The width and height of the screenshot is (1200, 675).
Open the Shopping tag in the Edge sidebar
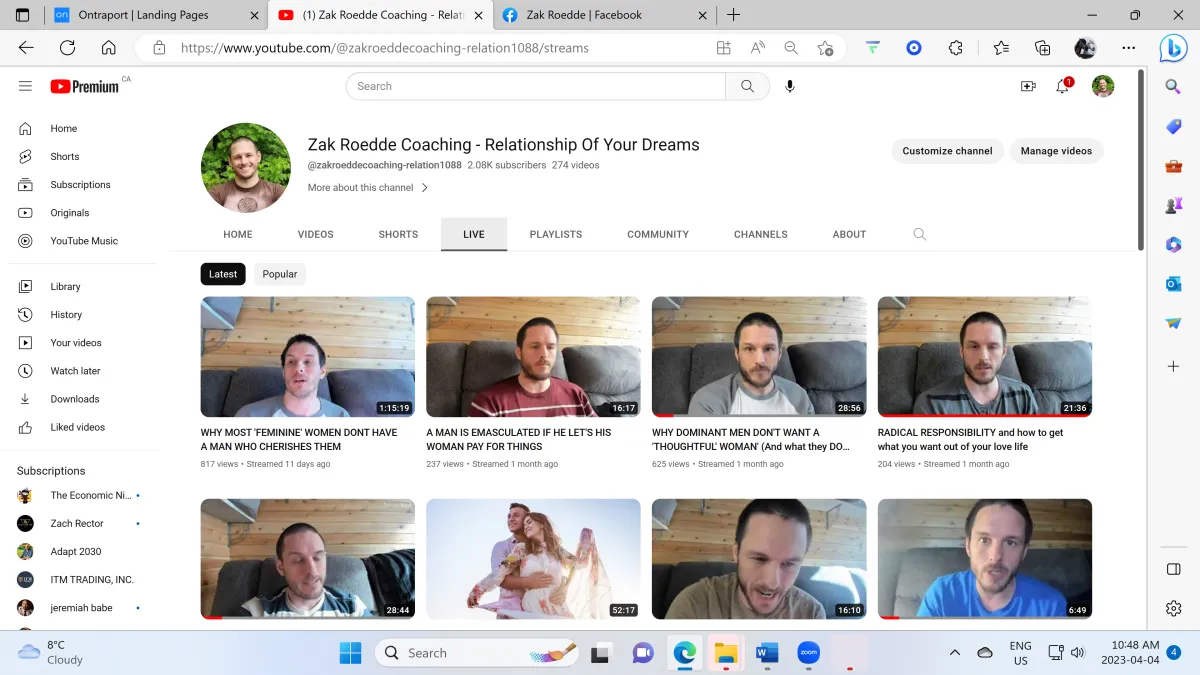point(1174,126)
